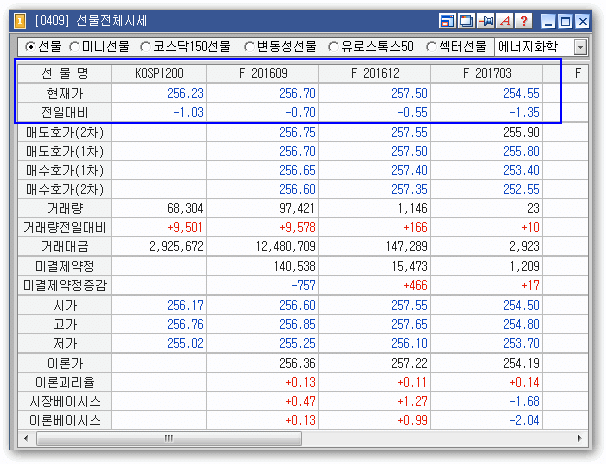
Task: Click the F 201703 column header
Action: coord(487,73)
